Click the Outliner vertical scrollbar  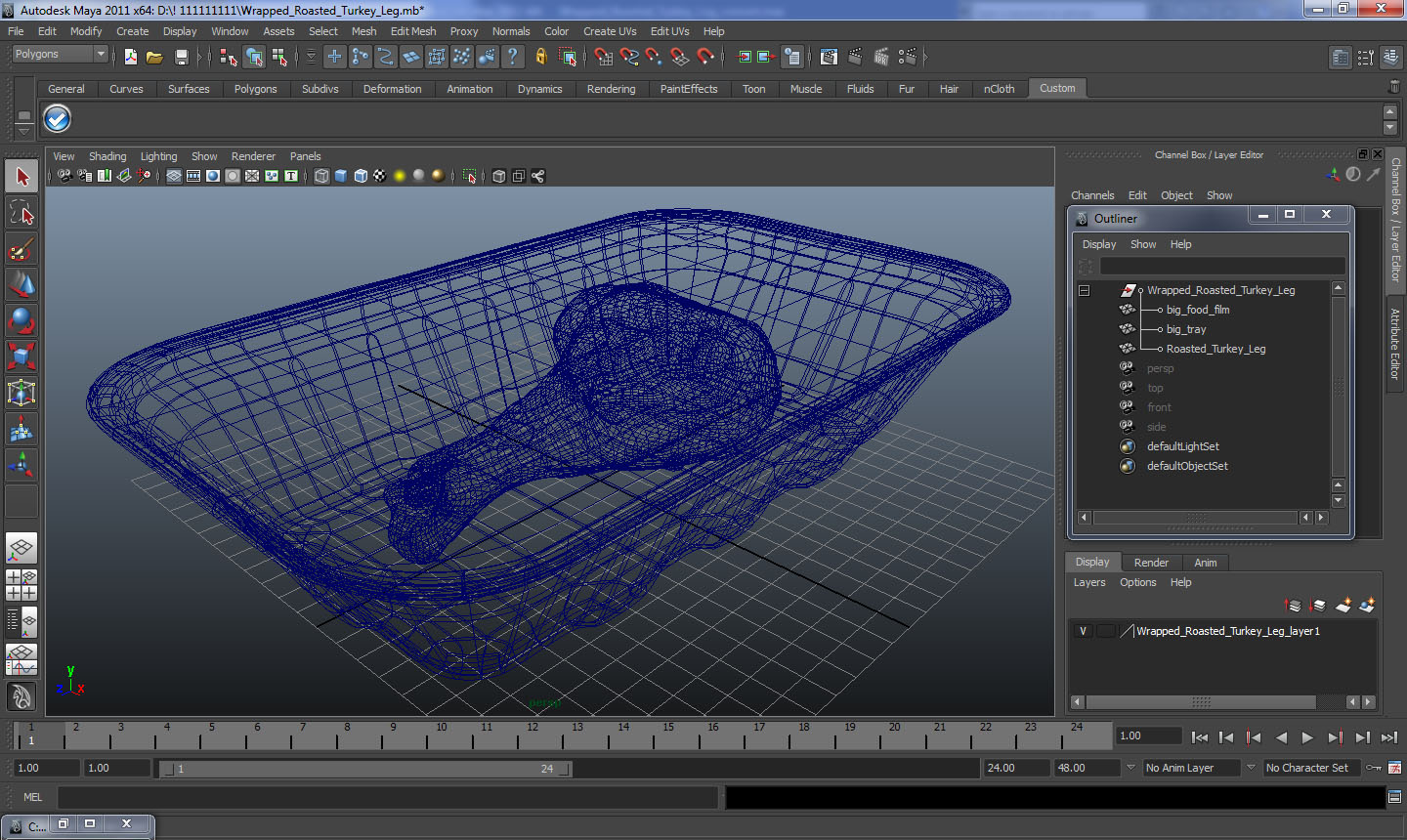click(1339, 386)
